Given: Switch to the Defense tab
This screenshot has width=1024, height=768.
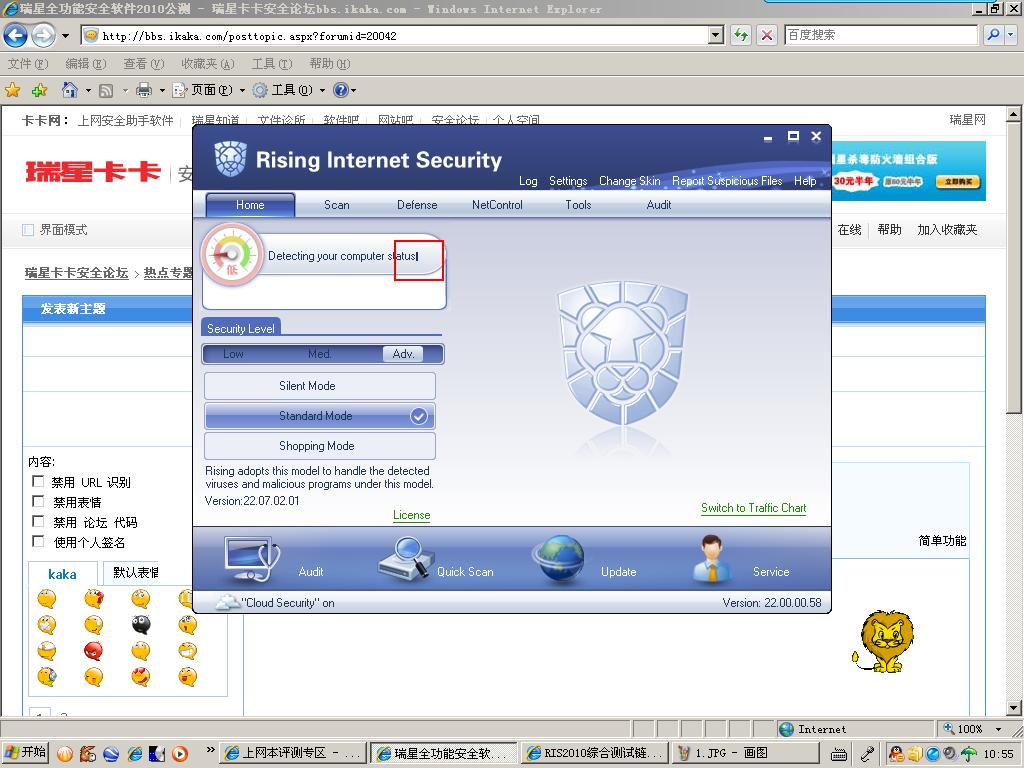Looking at the screenshot, I should tap(417, 205).
